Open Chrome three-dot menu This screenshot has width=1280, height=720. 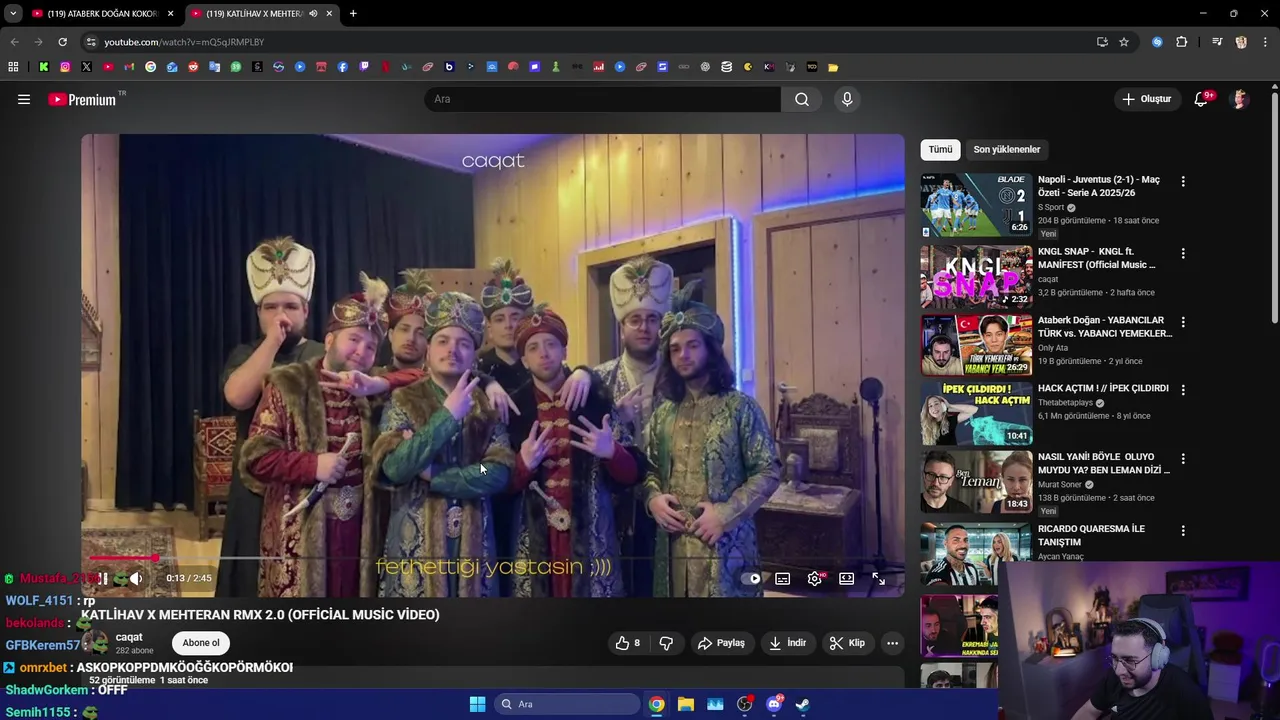(1263, 42)
